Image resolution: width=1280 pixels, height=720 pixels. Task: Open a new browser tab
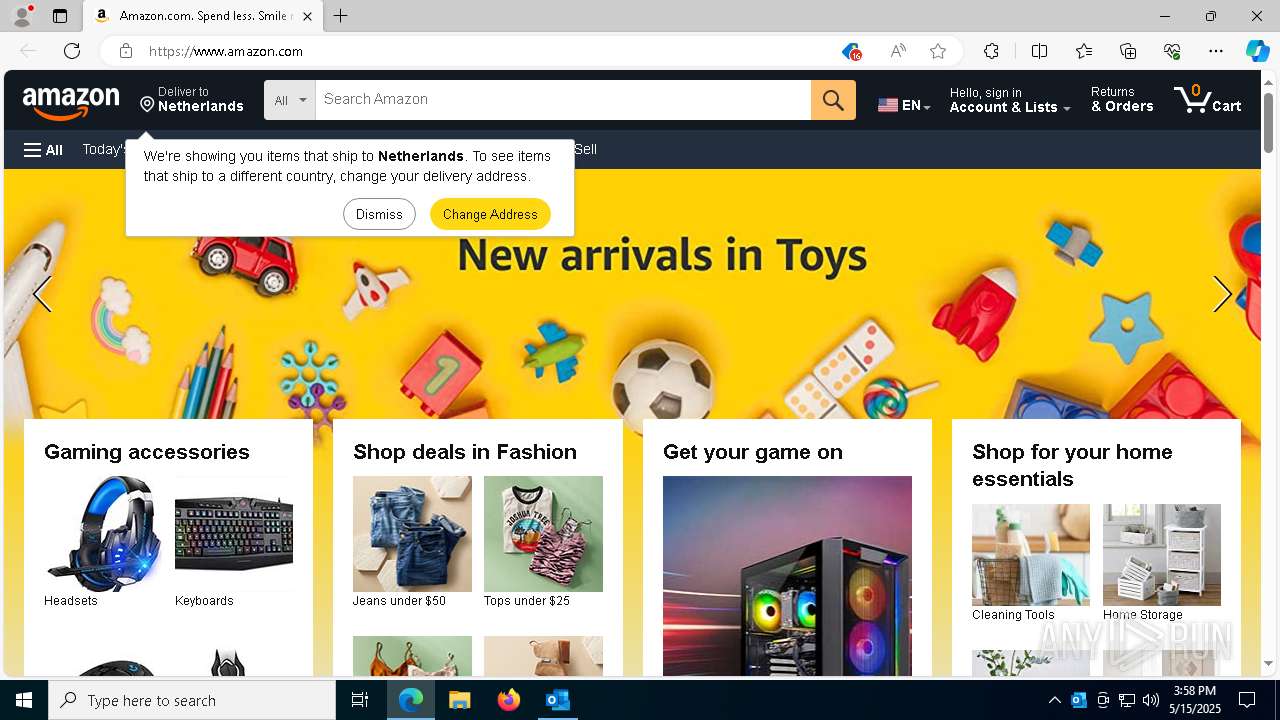pyautogui.click(x=341, y=16)
